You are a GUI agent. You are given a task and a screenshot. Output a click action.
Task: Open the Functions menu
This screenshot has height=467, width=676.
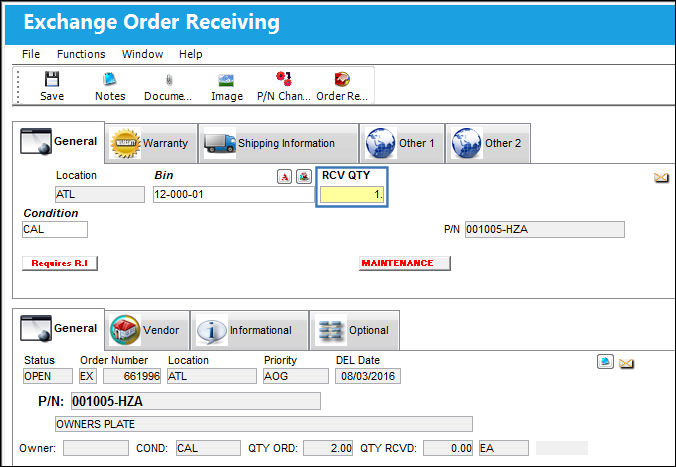pyautogui.click(x=81, y=54)
